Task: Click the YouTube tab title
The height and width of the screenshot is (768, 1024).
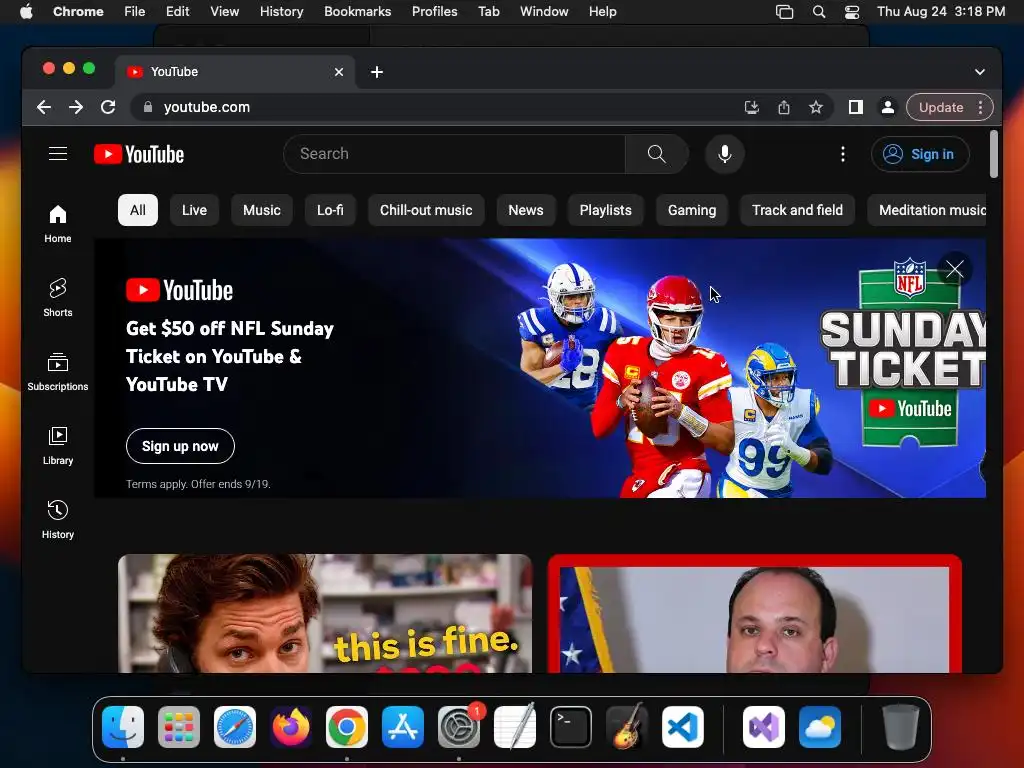Action: click(174, 72)
